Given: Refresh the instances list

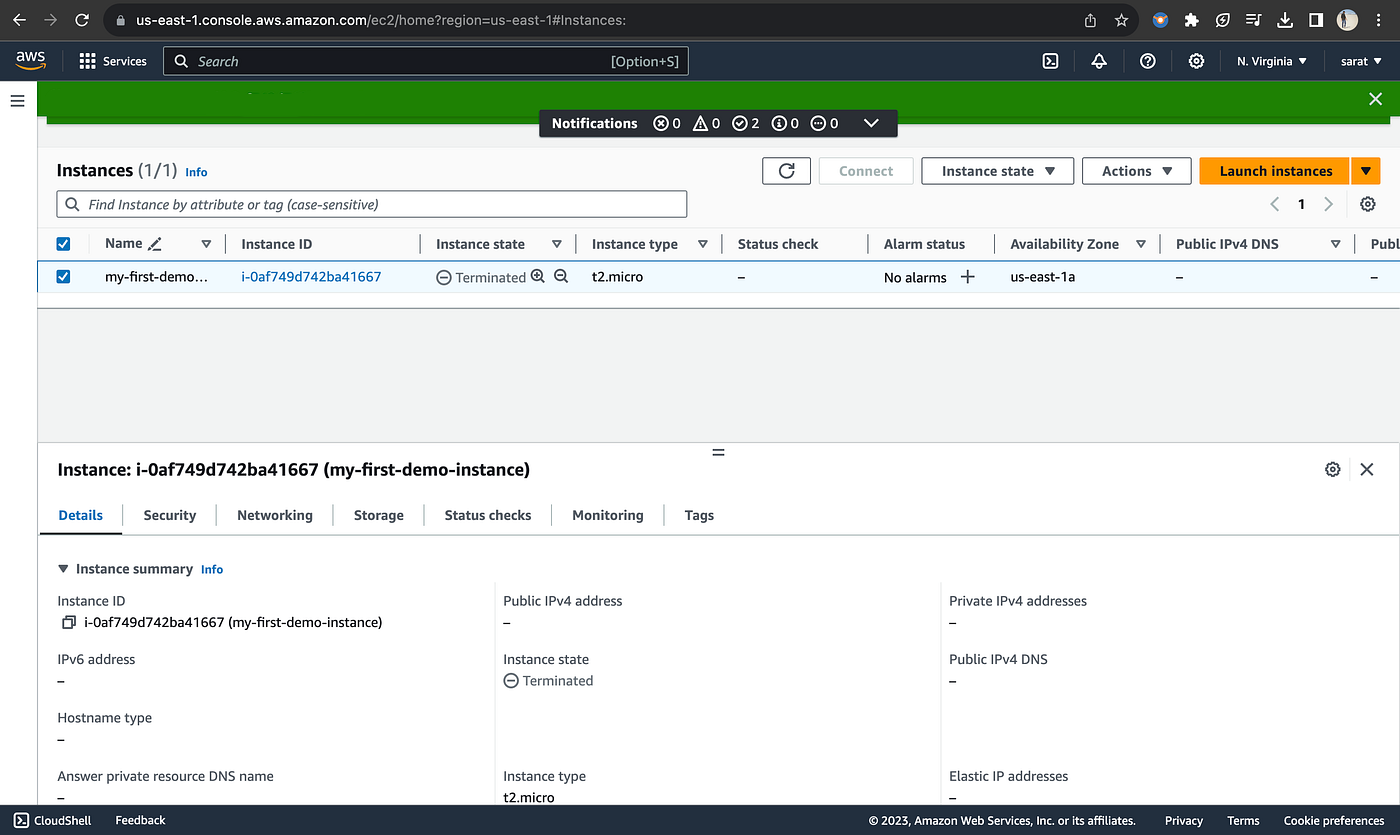Looking at the screenshot, I should point(786,170).
